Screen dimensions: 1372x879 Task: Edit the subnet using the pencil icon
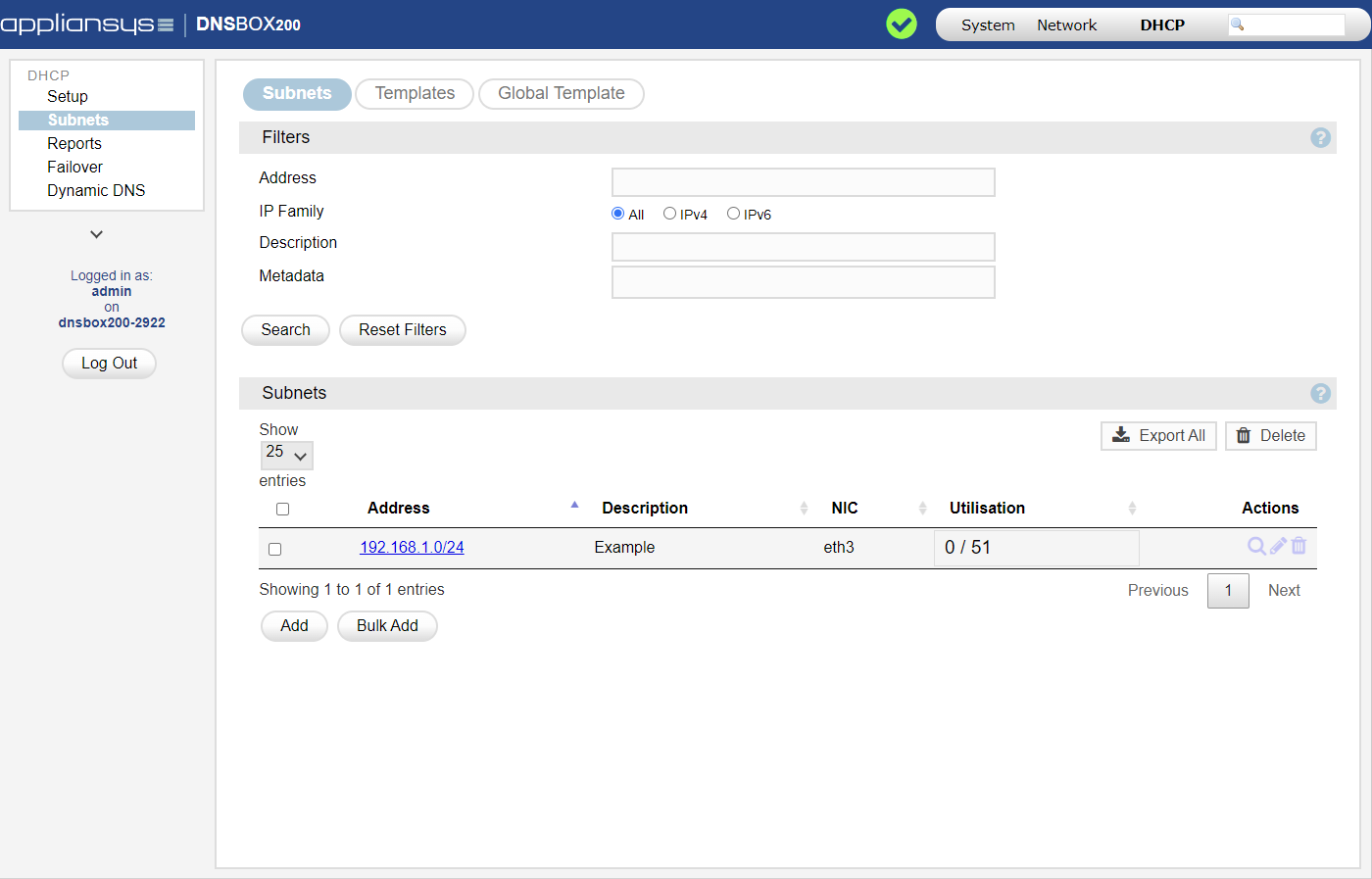coord(1278,546)
